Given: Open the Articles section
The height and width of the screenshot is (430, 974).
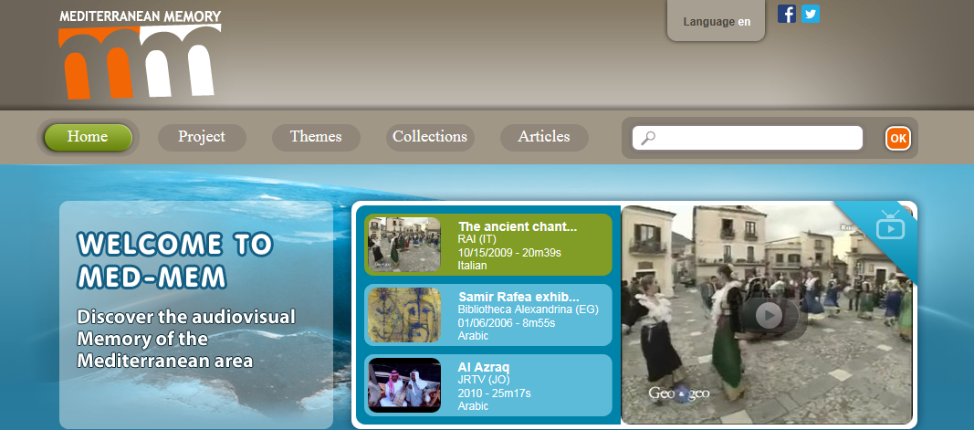Looking at the screenshot, I should click(x=544, y=137).
